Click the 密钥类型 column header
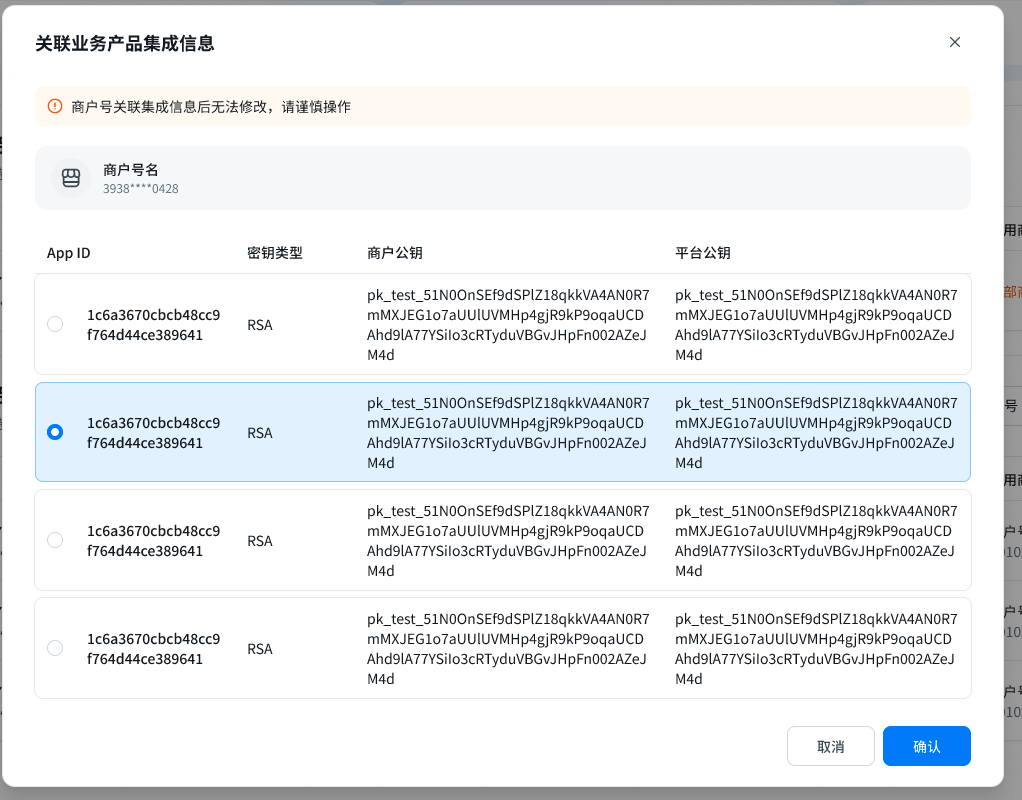This screenshot has height=800, width=1022. 275,253
